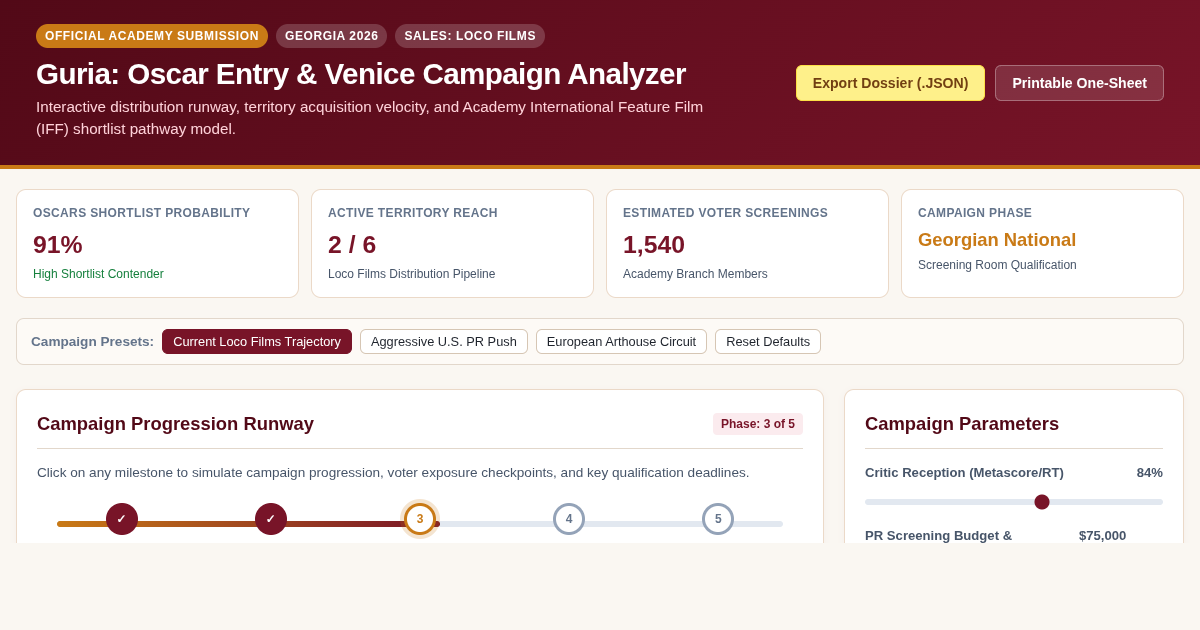Click High Shortlist Contender label

98,274
